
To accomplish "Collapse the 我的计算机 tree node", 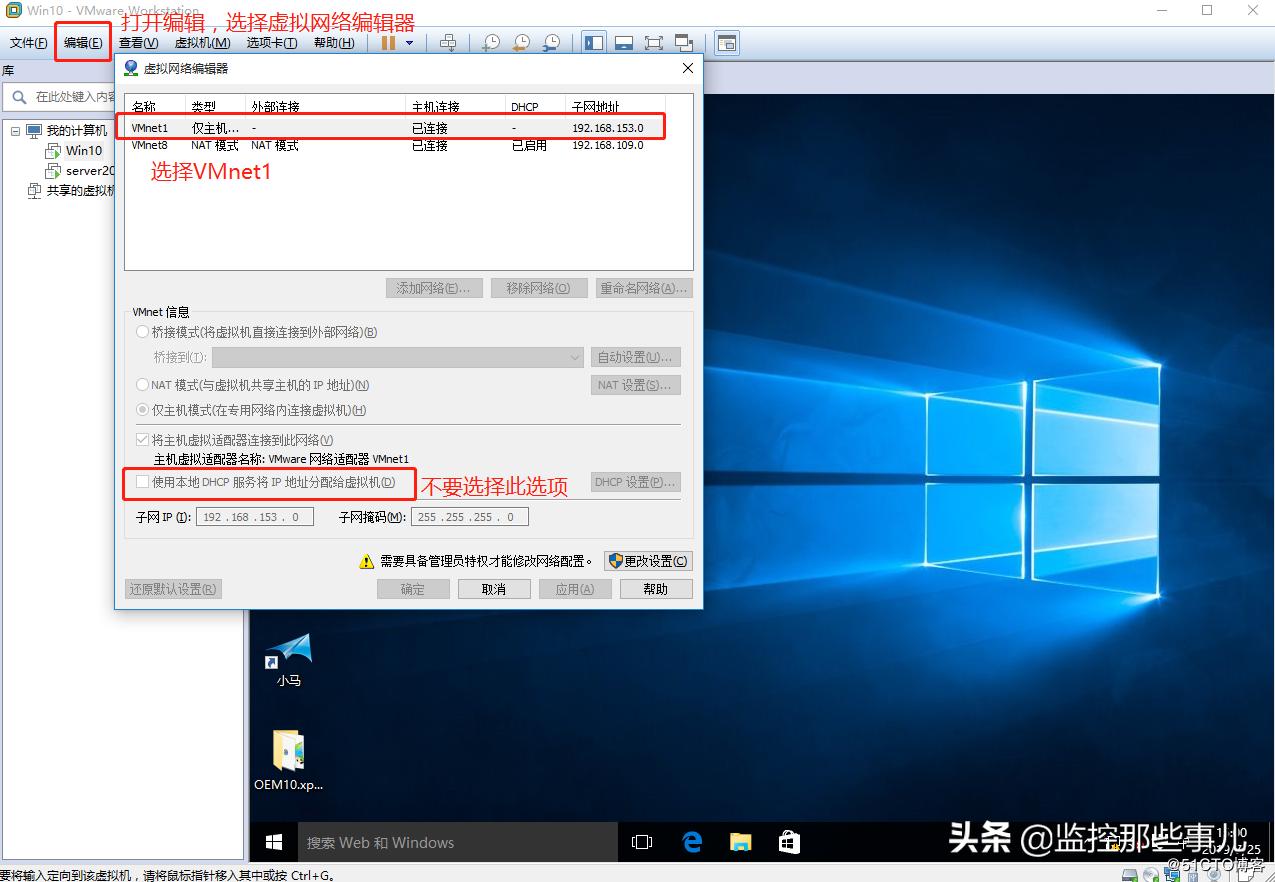I will pos(14,130).
